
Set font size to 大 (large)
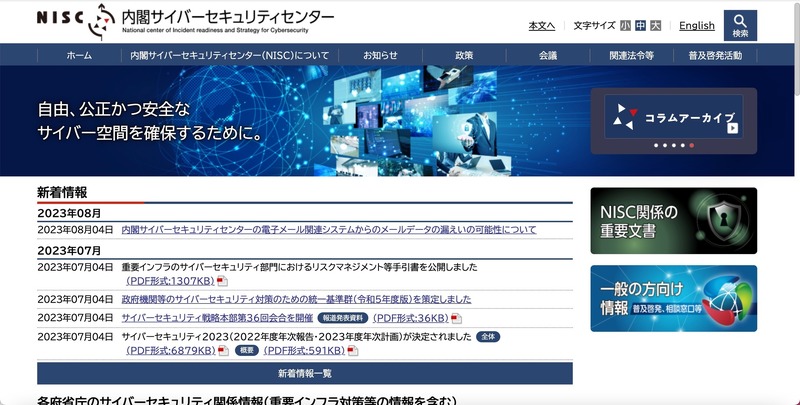click(x=656, y=26)
